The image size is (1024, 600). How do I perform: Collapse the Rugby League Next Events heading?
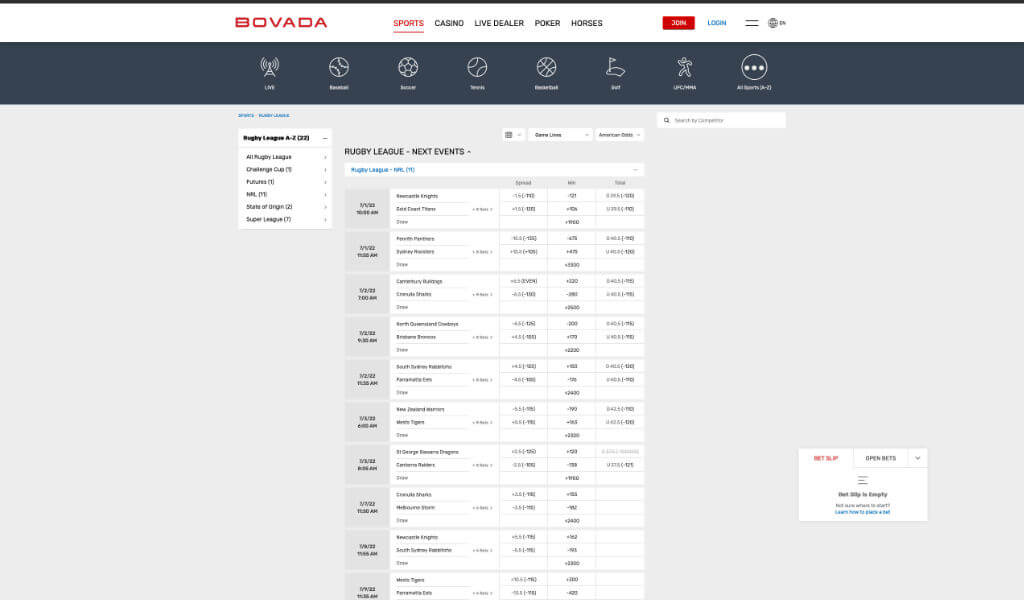coord(469,151)
